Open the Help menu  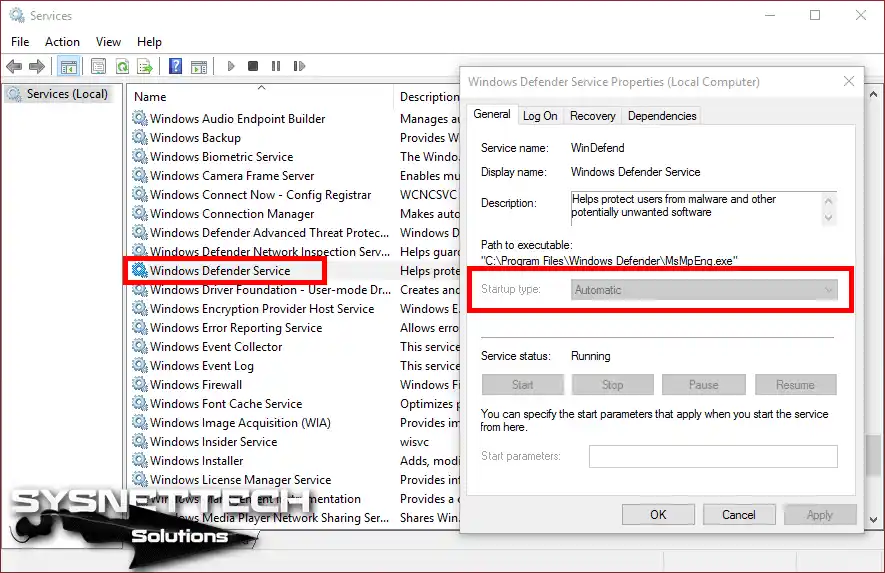tap(149, 42)
